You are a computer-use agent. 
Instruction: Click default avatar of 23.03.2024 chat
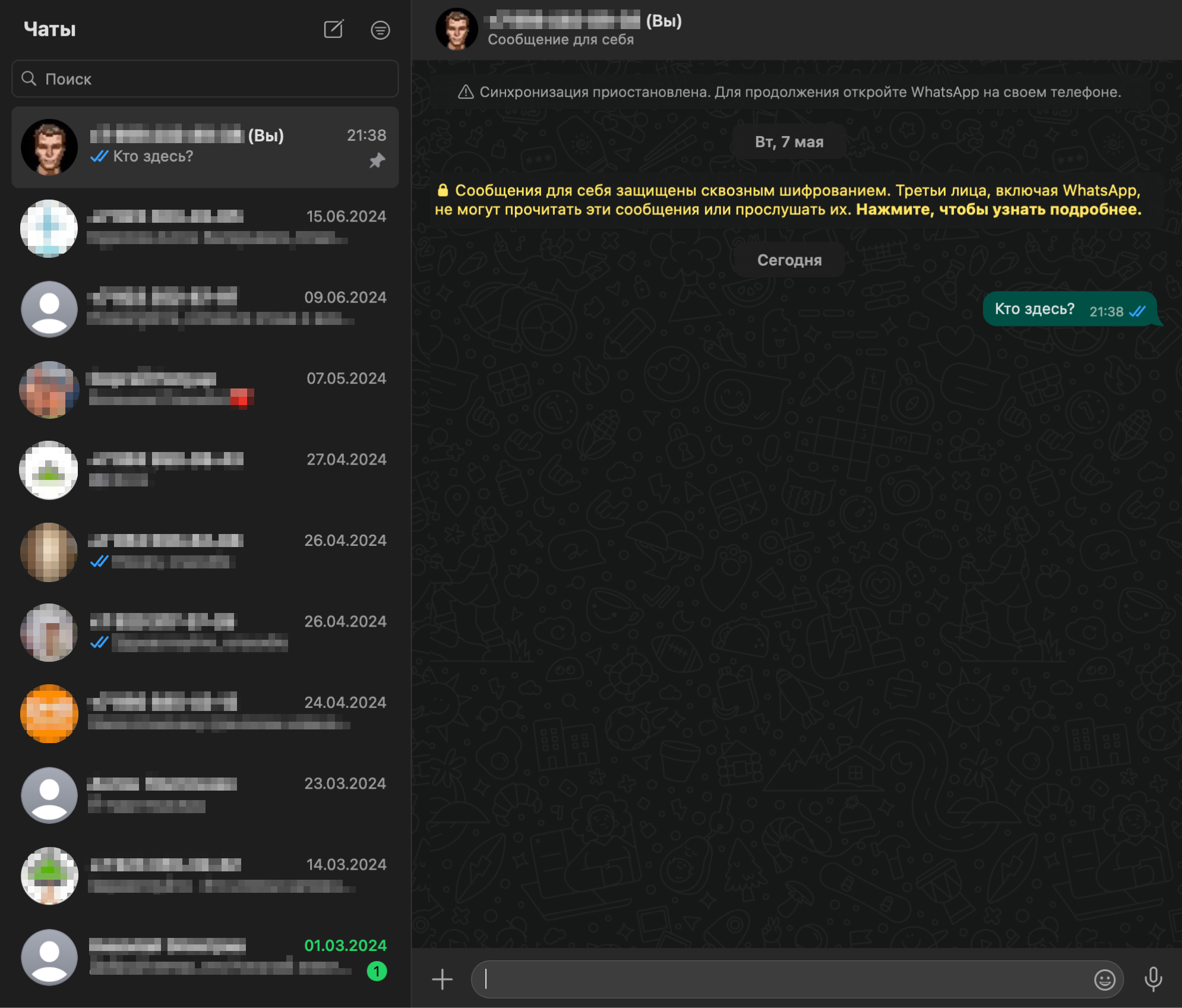[x=49, y=795]
